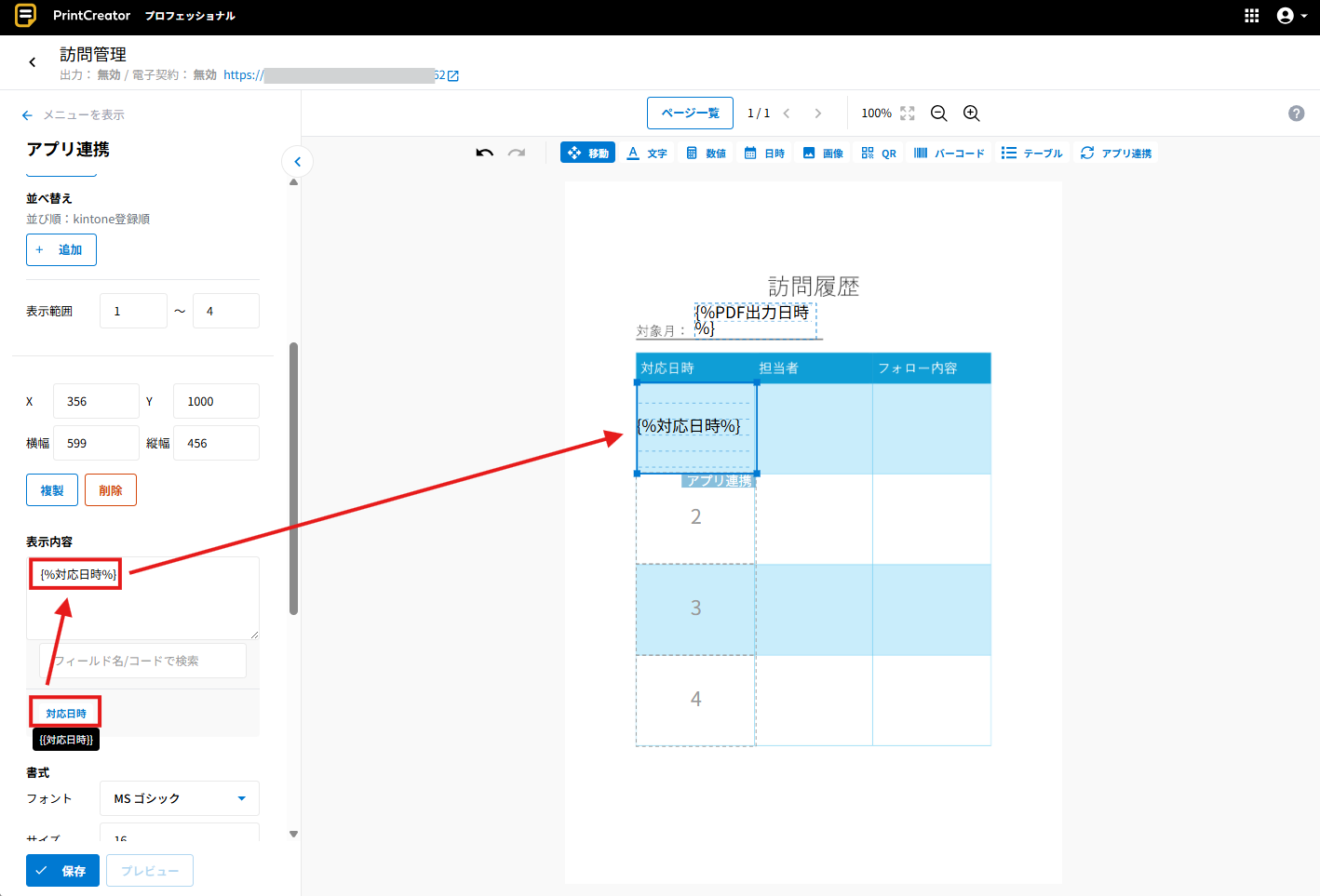Click the 保存 save button
This screenshot has width=1320, height=896.
pos(62,871)
